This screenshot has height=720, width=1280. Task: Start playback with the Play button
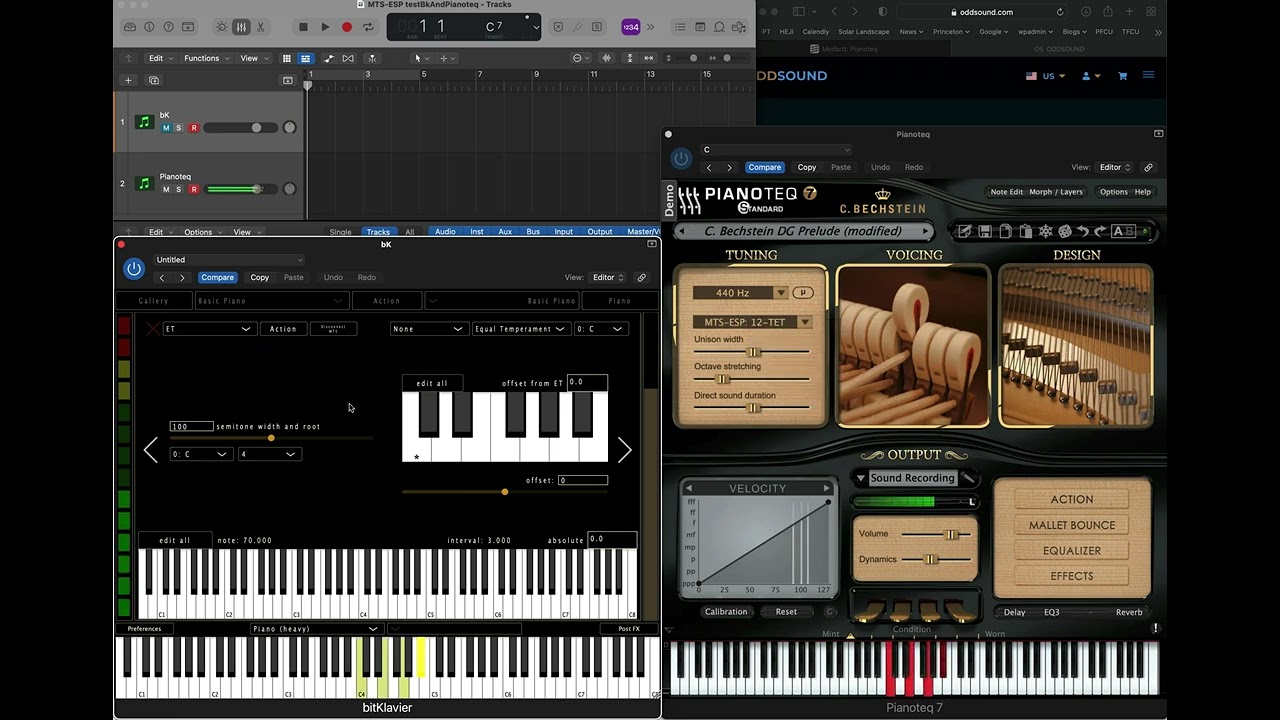(x=325, y=27)
